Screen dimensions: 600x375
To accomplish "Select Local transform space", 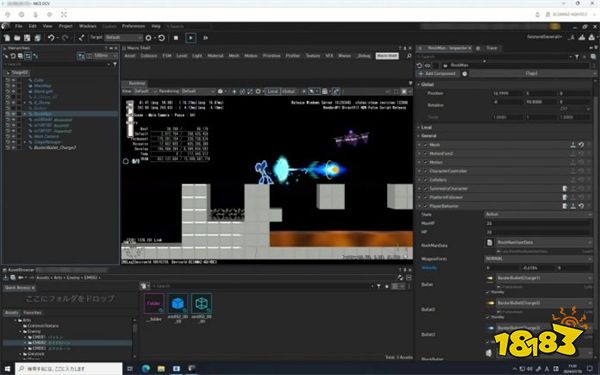I will [x=272, y=91].
